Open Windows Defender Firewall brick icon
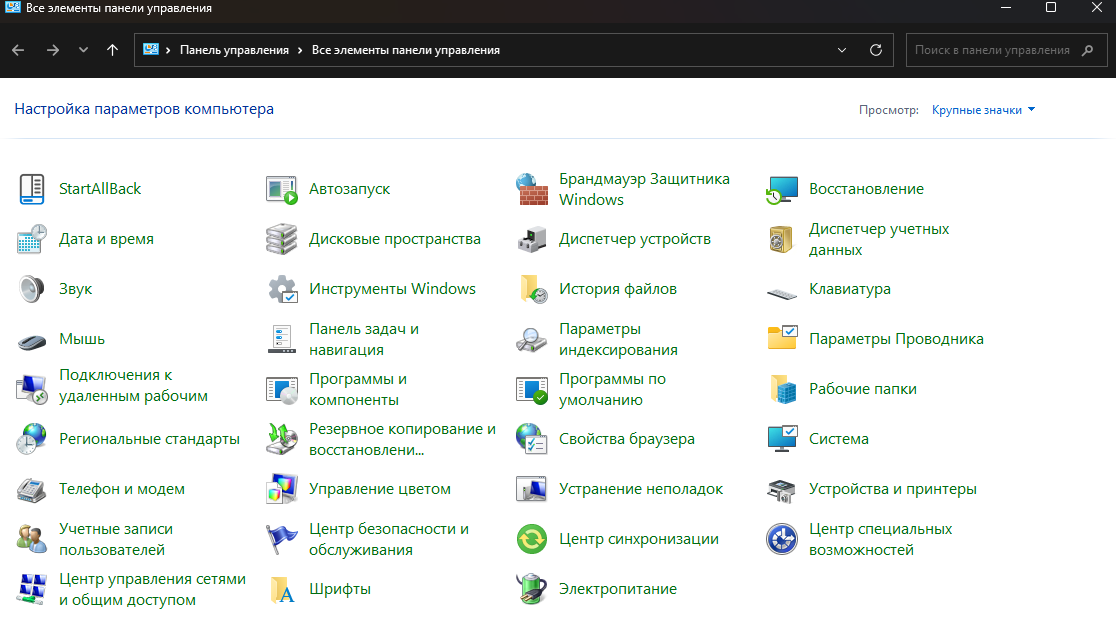1116x620 pixels. pos(532,189)
